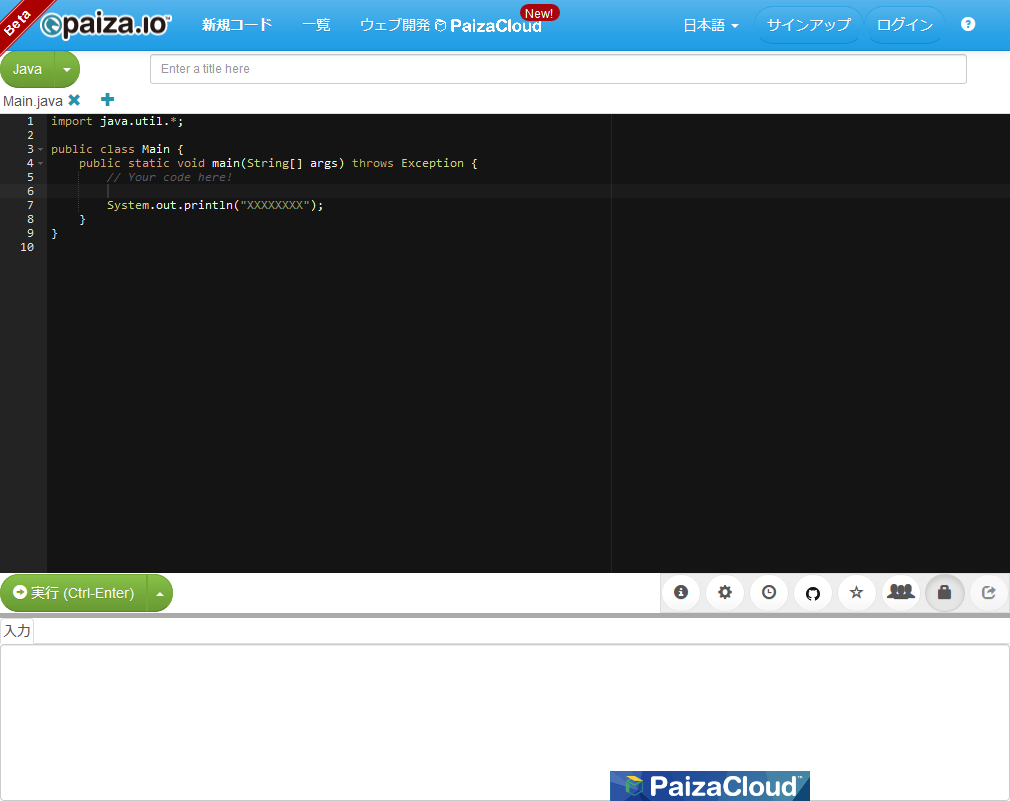Click the group collaboration icon
The width and height of the screenshot is (1010, 801).
901,592
